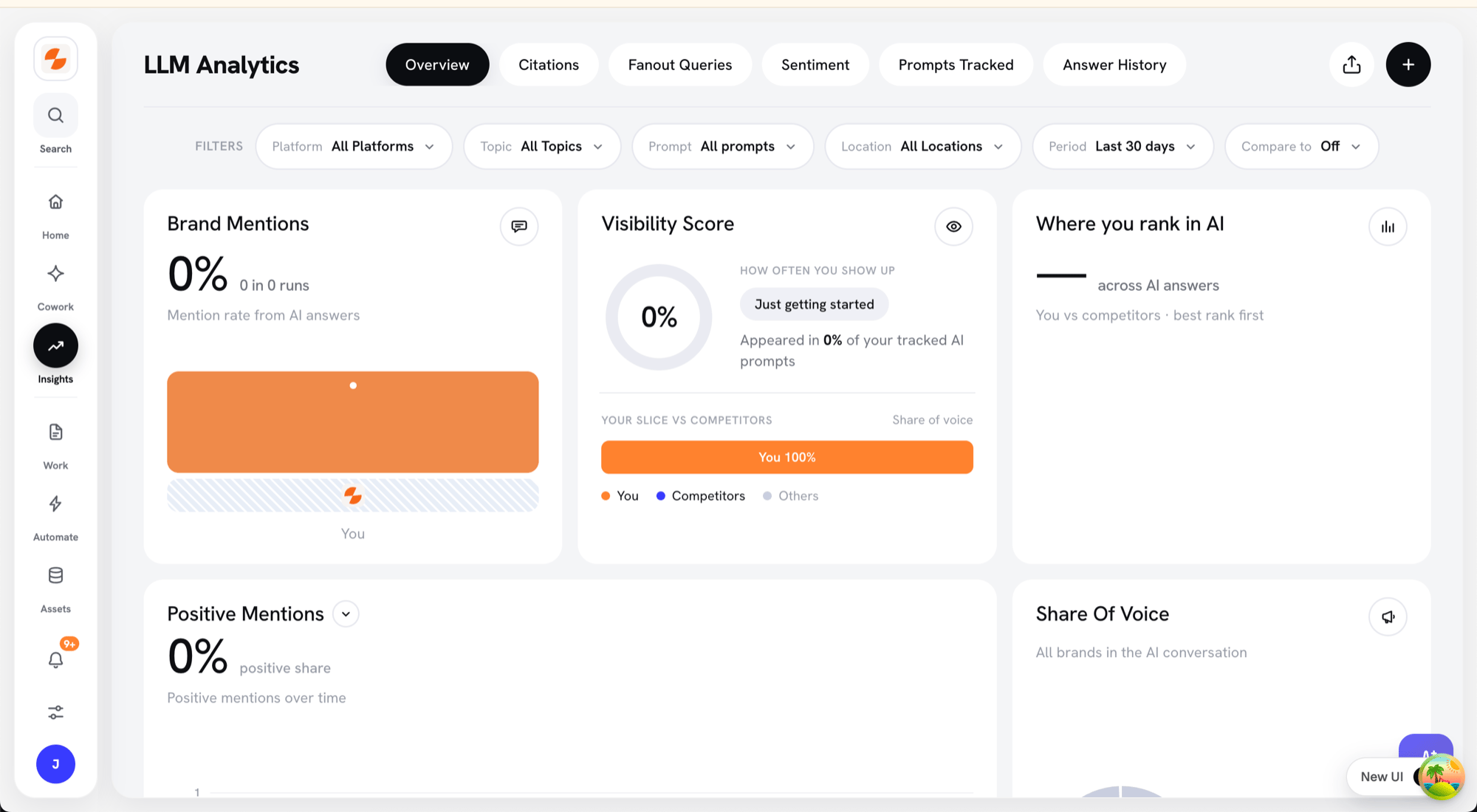Viewport: 1477px width, 812px height.
Task: Click 'All brands in the AI conversation' text
Action: click(x=1141, y=653)
